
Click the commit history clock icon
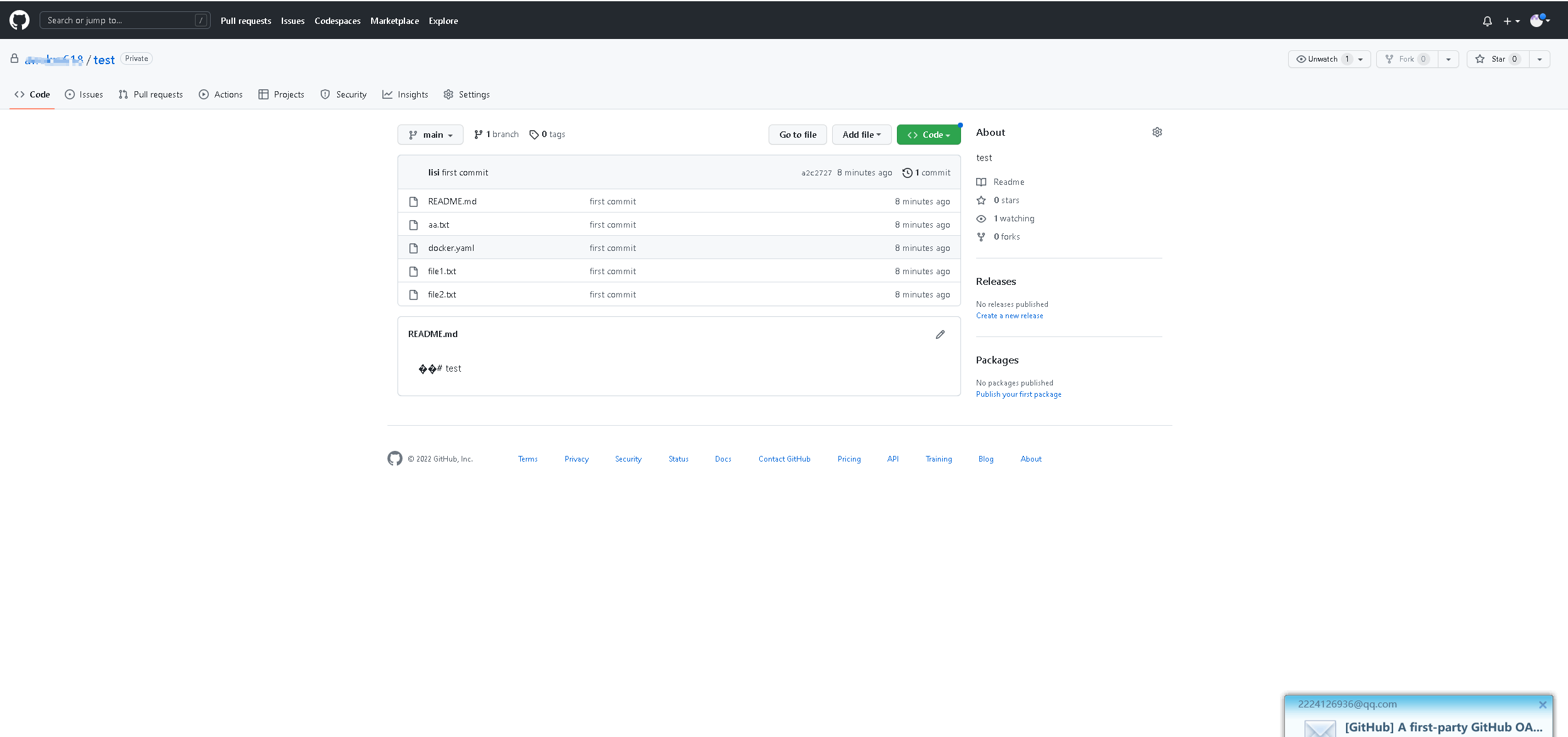click(907, 173)
